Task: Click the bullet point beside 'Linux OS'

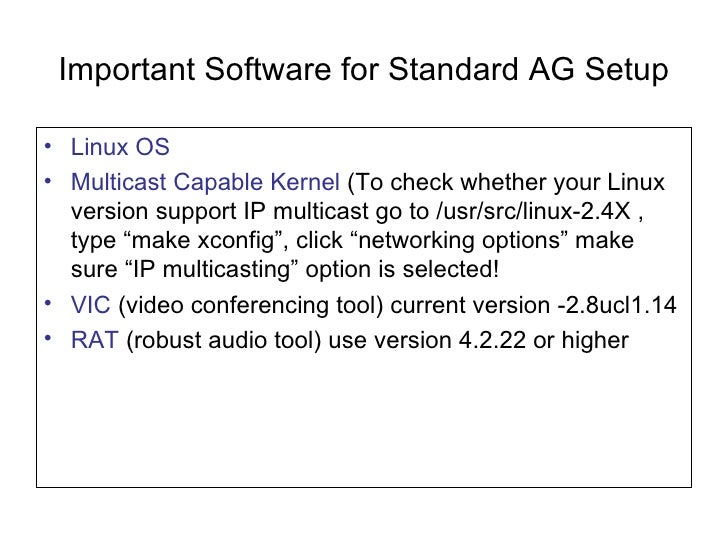Action: click(x=48, y=146)
